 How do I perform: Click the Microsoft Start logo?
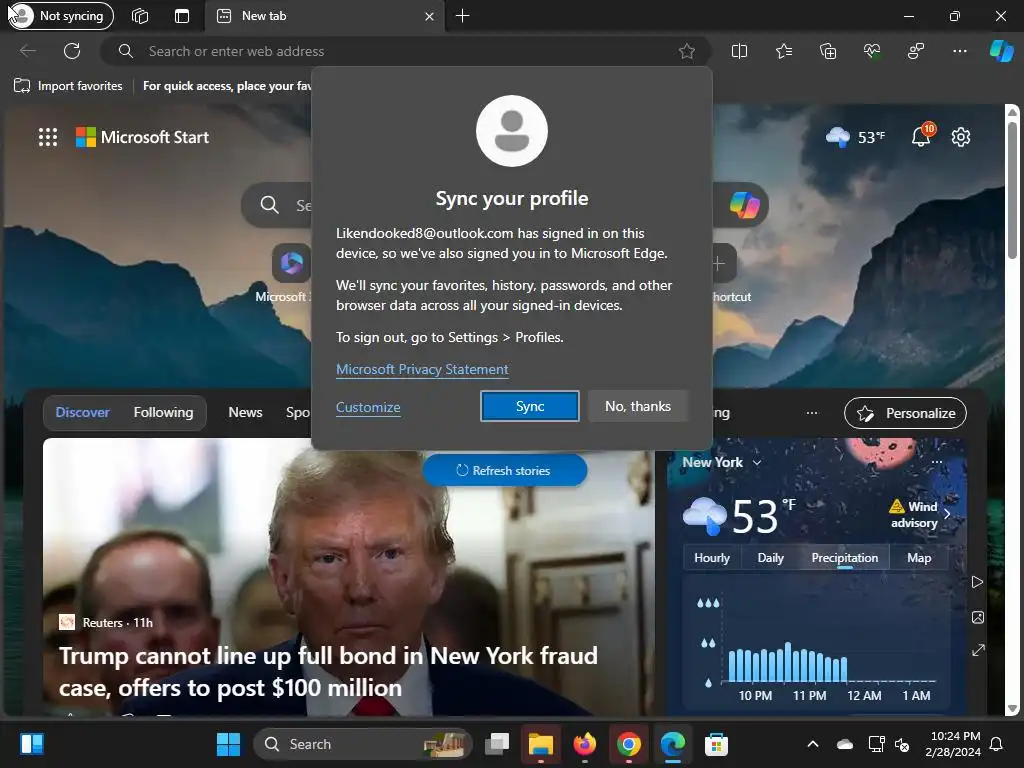142,137
